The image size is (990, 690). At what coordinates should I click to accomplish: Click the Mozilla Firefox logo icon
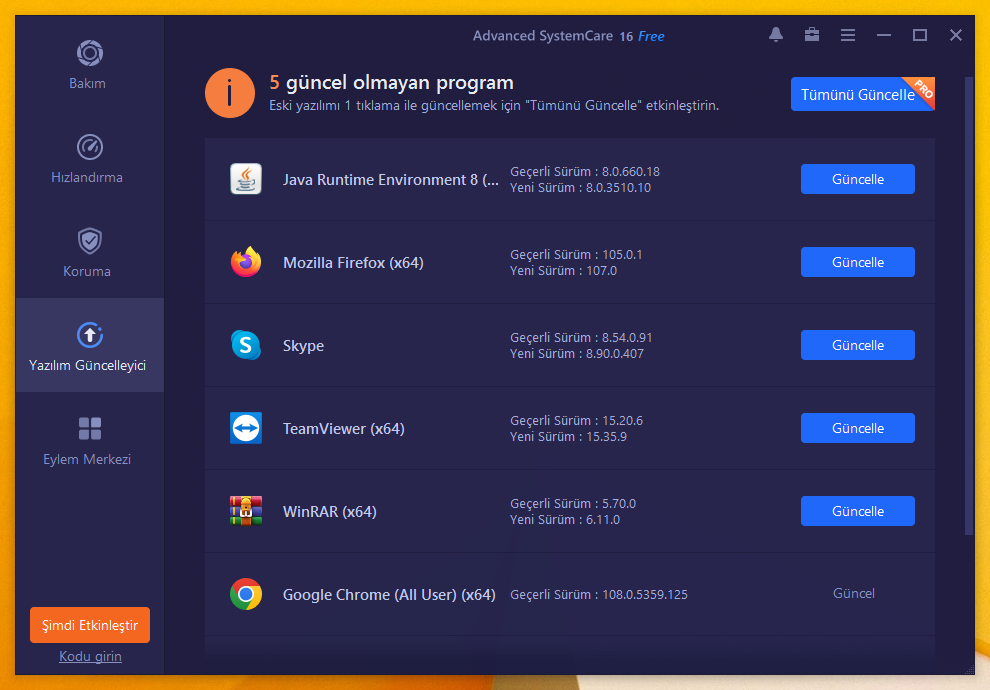click(246, 262)
